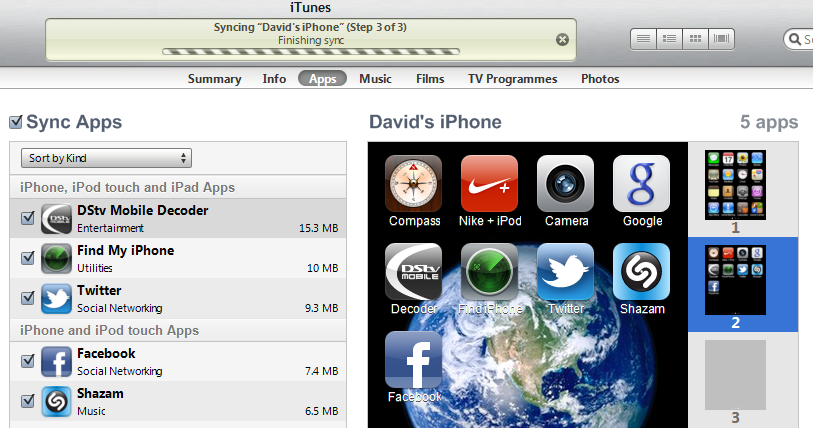Switch to Cover Flow view

[721, 39]
